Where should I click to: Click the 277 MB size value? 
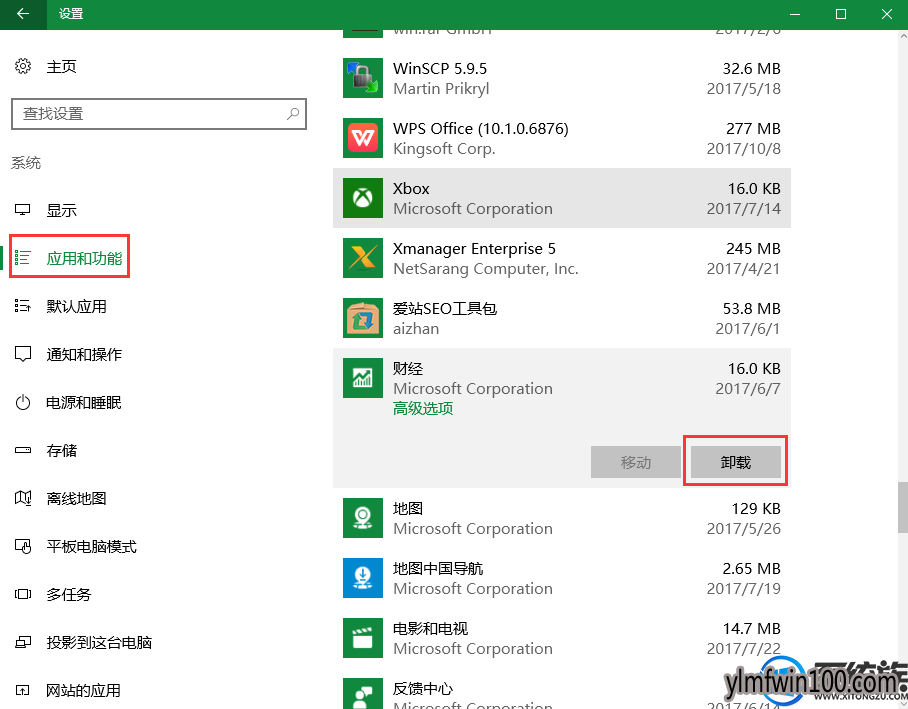pos(753,129)
